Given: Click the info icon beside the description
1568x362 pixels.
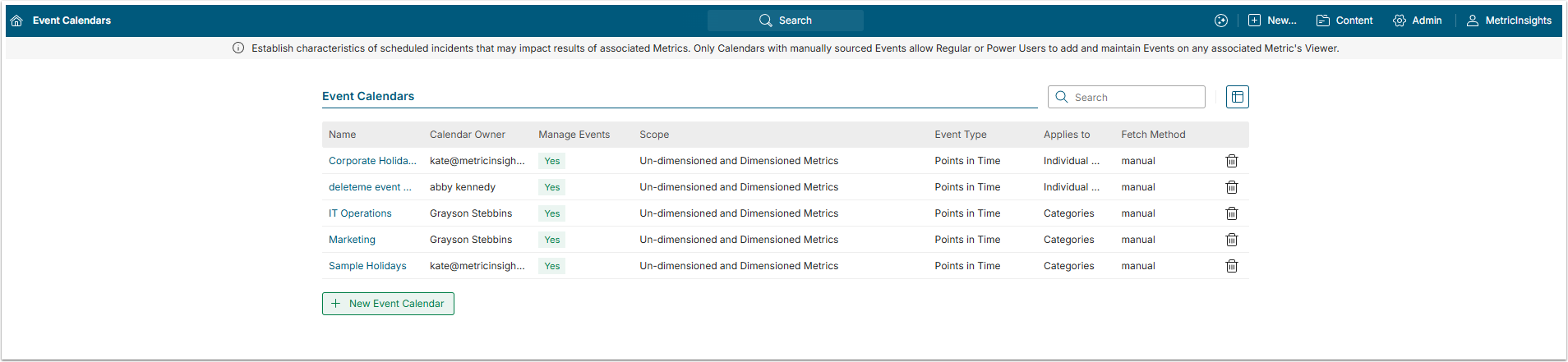Looking at the screenshot, I should pos(238,48).
